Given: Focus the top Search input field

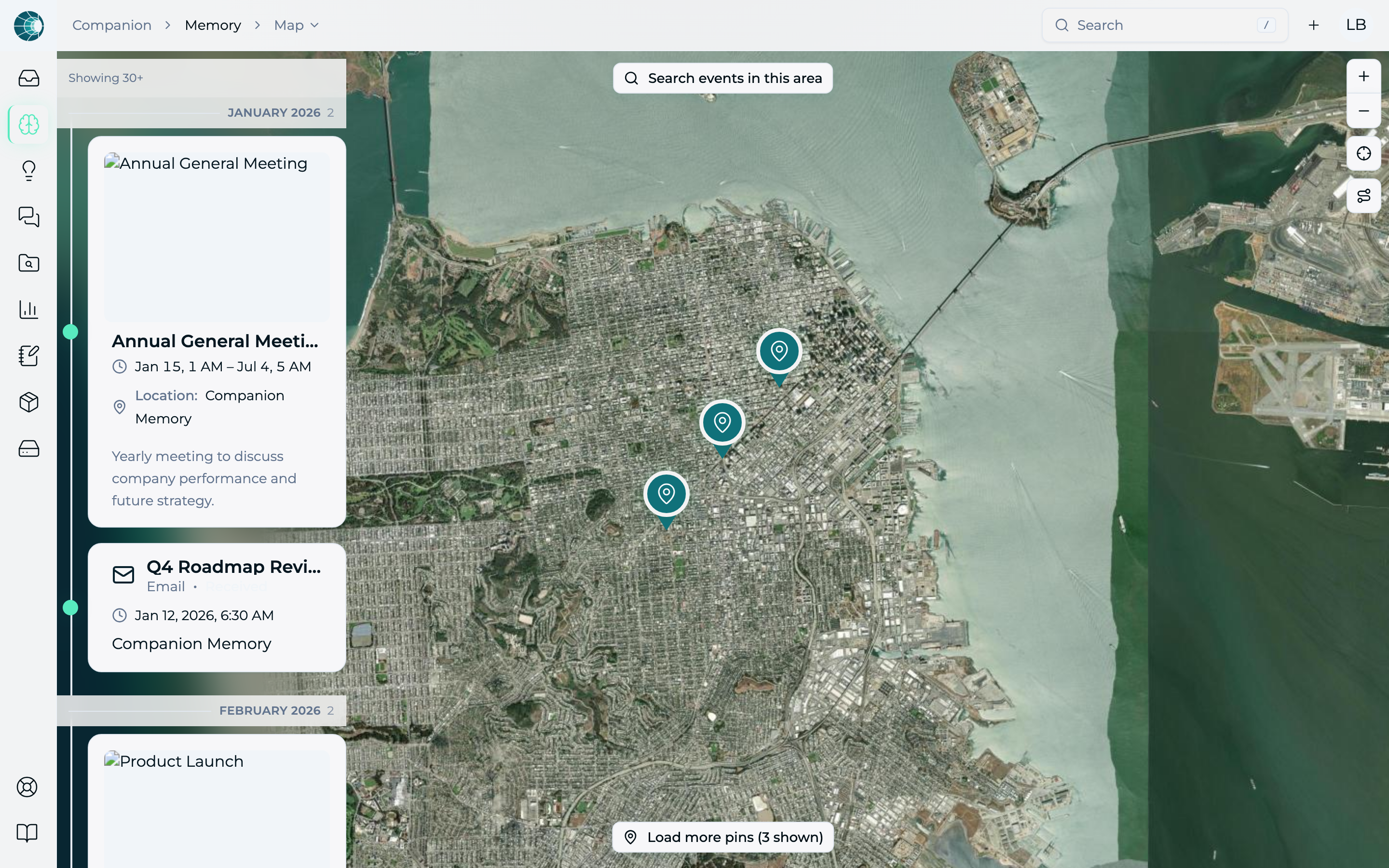Looking at the screenshot, I should point(1165,25).
